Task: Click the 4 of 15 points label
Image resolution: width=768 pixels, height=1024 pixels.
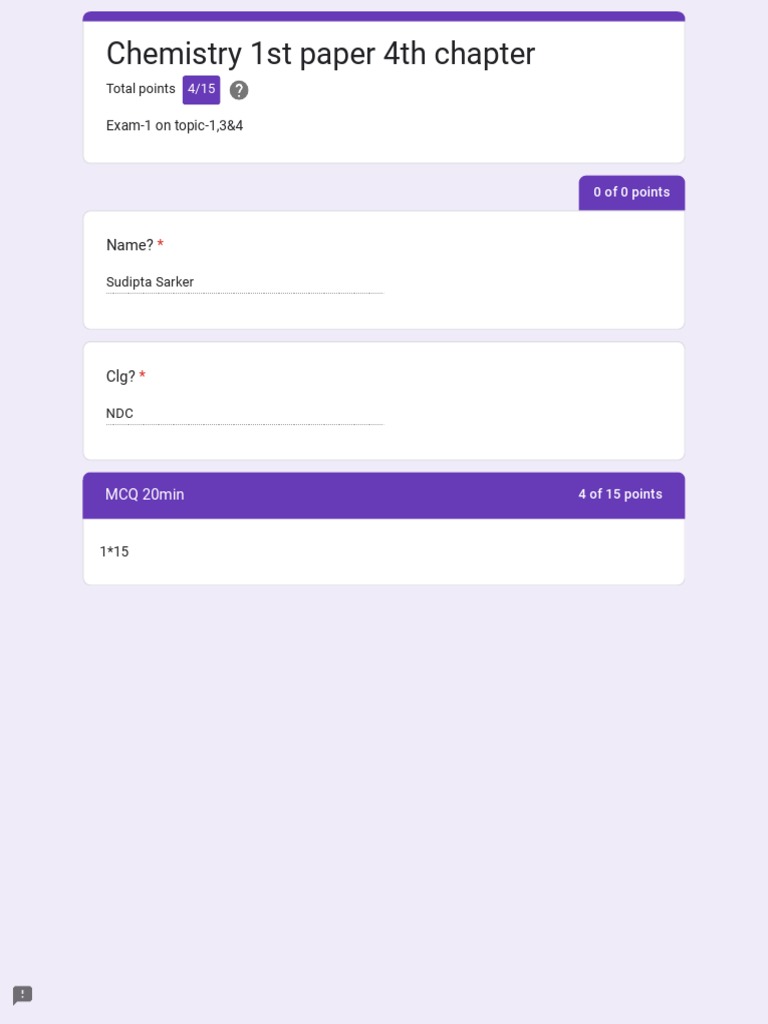Action: tap(620, 494)
